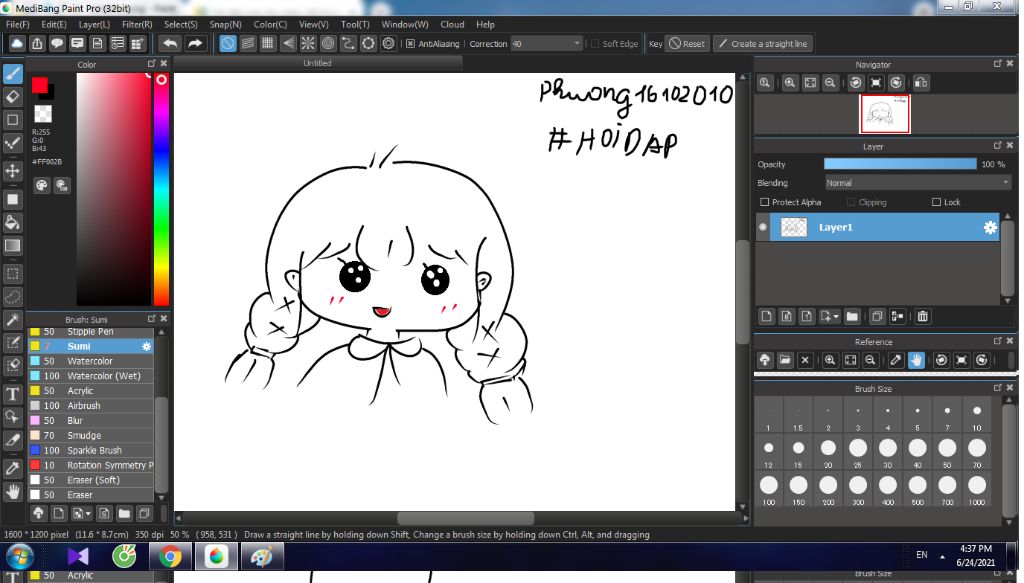
Task: Enable Protect Alpha checkbox
Action: pyautogui.click(x=764, y=202)
